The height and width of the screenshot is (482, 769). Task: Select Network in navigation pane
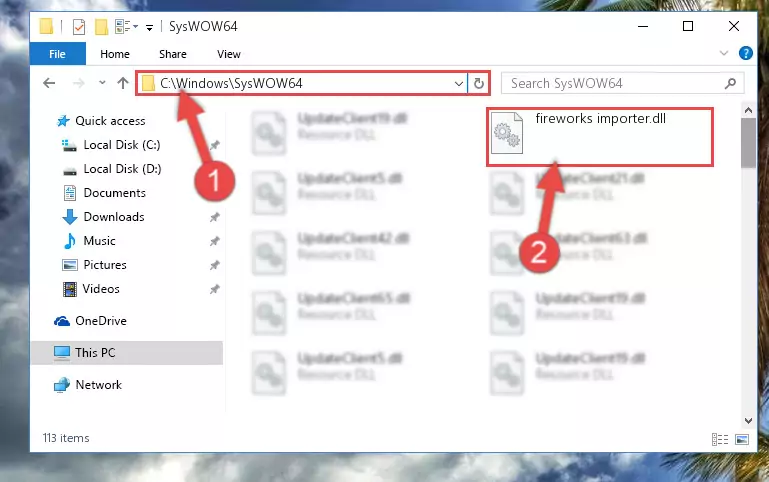click(x=99, y=385)
